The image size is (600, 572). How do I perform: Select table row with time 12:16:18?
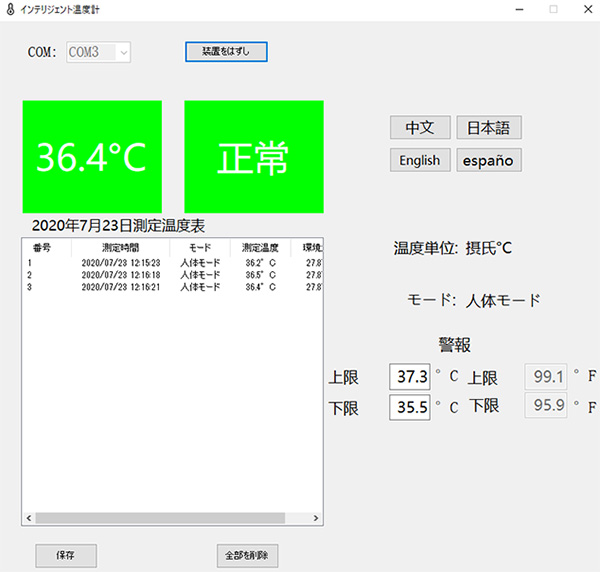(x=173, y=275)
